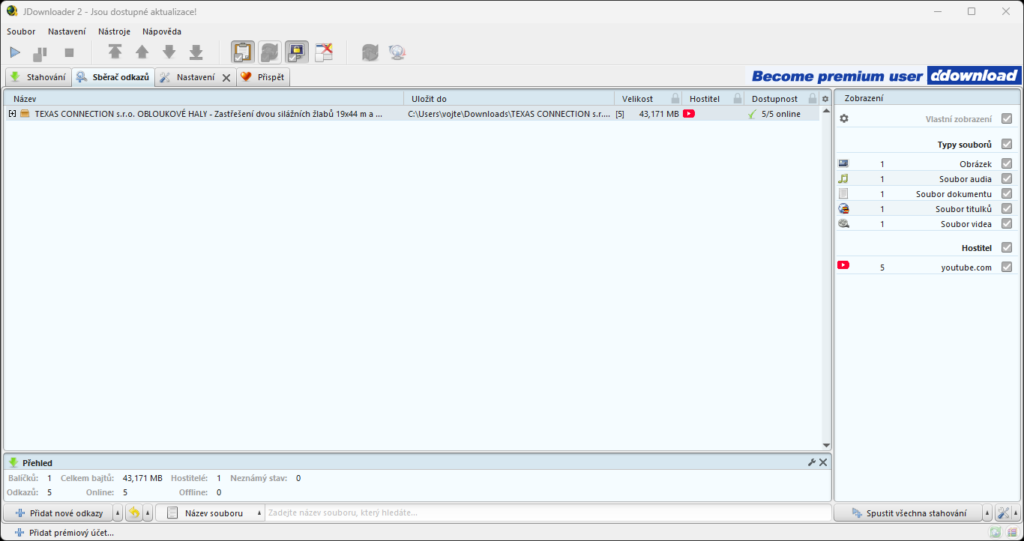
Task: Click the Start downloads play icon
Action: point(15,52)
